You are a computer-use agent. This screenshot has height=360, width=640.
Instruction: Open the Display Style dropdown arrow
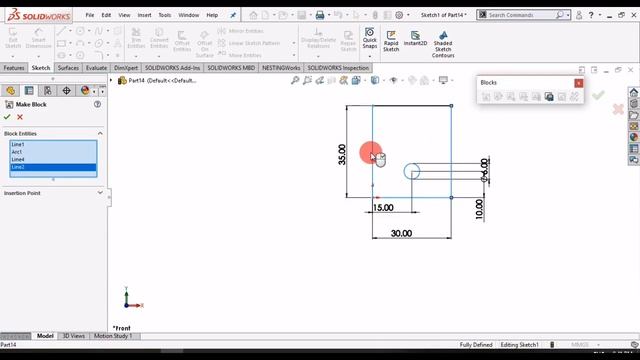(x=384, y=80)
